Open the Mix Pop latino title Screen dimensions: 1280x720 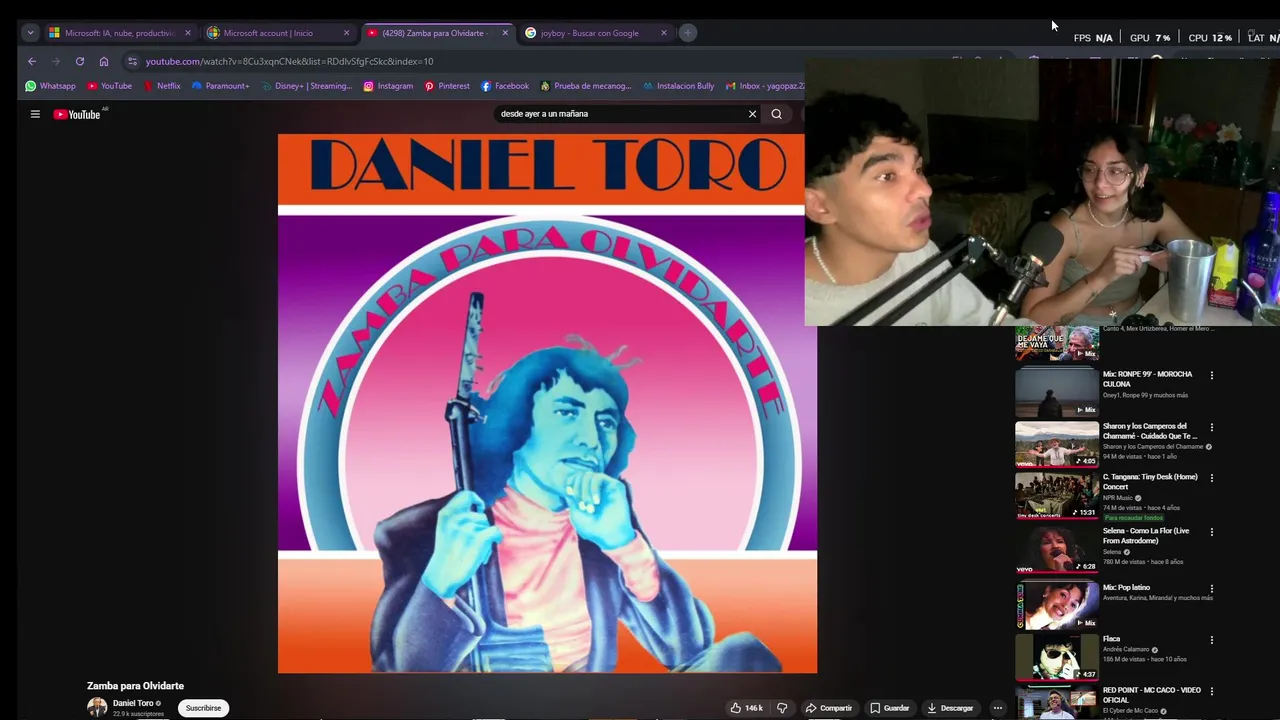tap(1127, 587)
